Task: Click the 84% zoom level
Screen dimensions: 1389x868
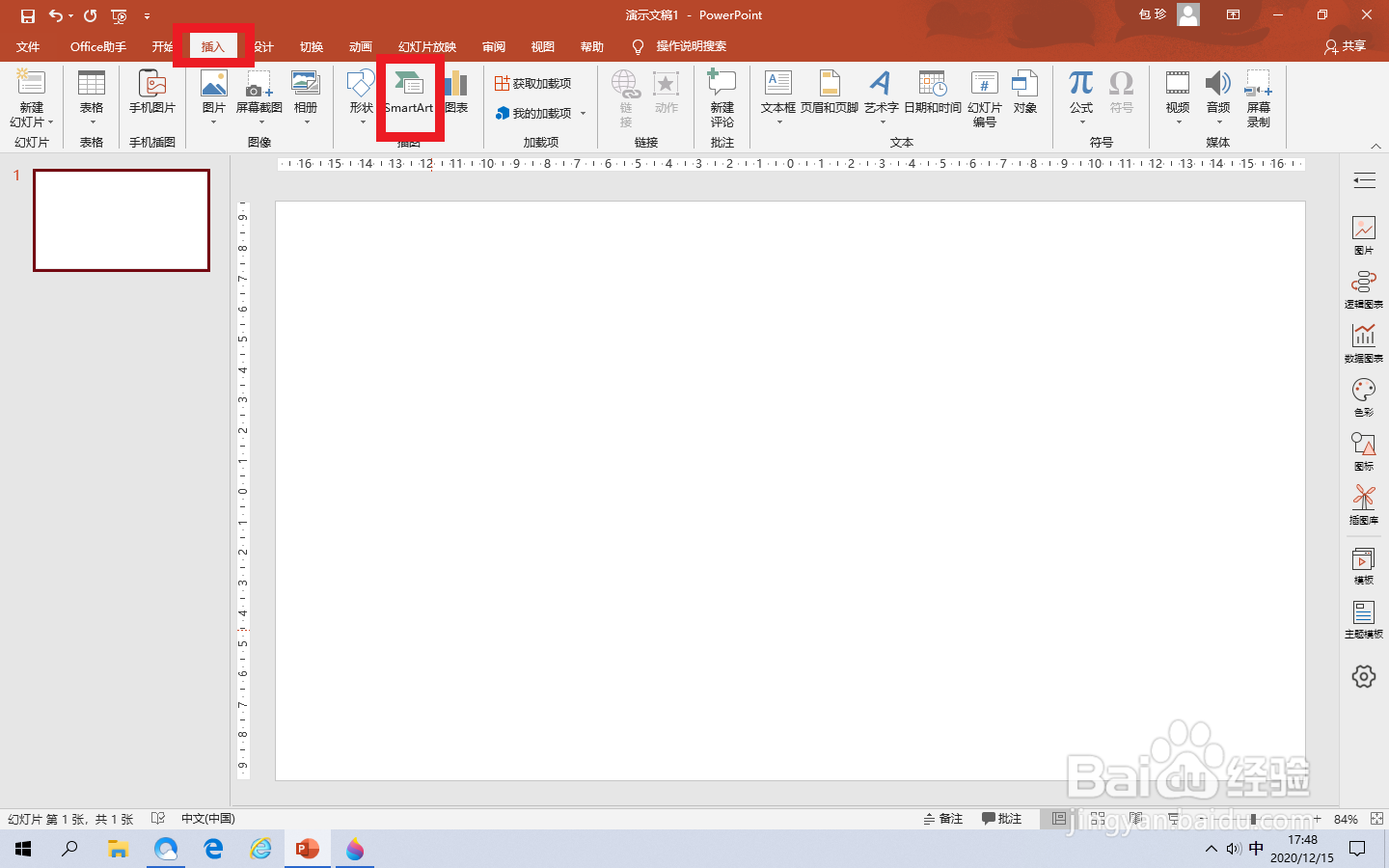Action: click(x=1346, y=819)
